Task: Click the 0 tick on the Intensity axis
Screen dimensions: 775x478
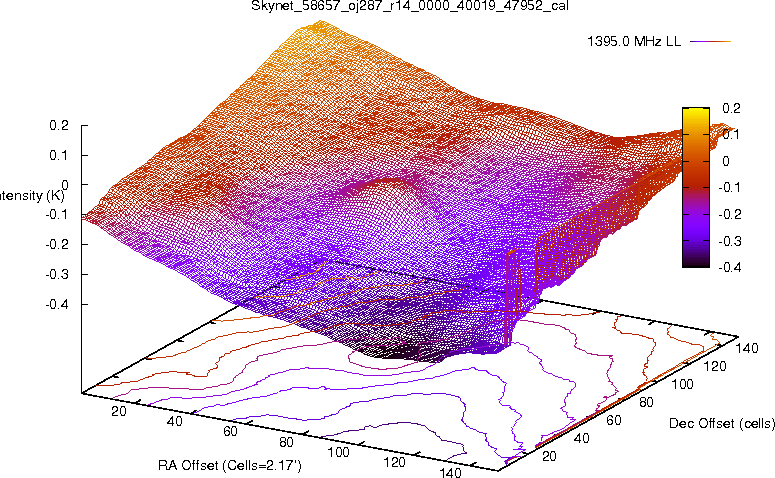Action: pos(64,185)
